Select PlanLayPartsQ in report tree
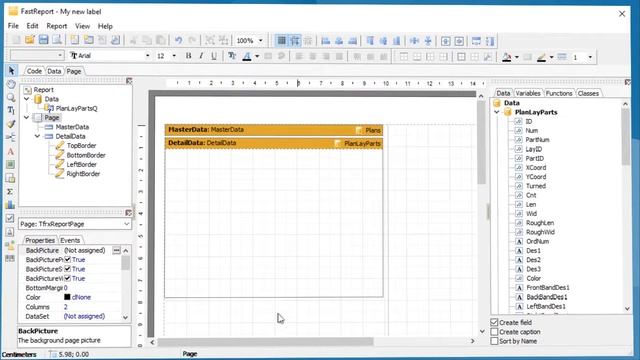This screenshot has height=360, width=640. point(76,109)
